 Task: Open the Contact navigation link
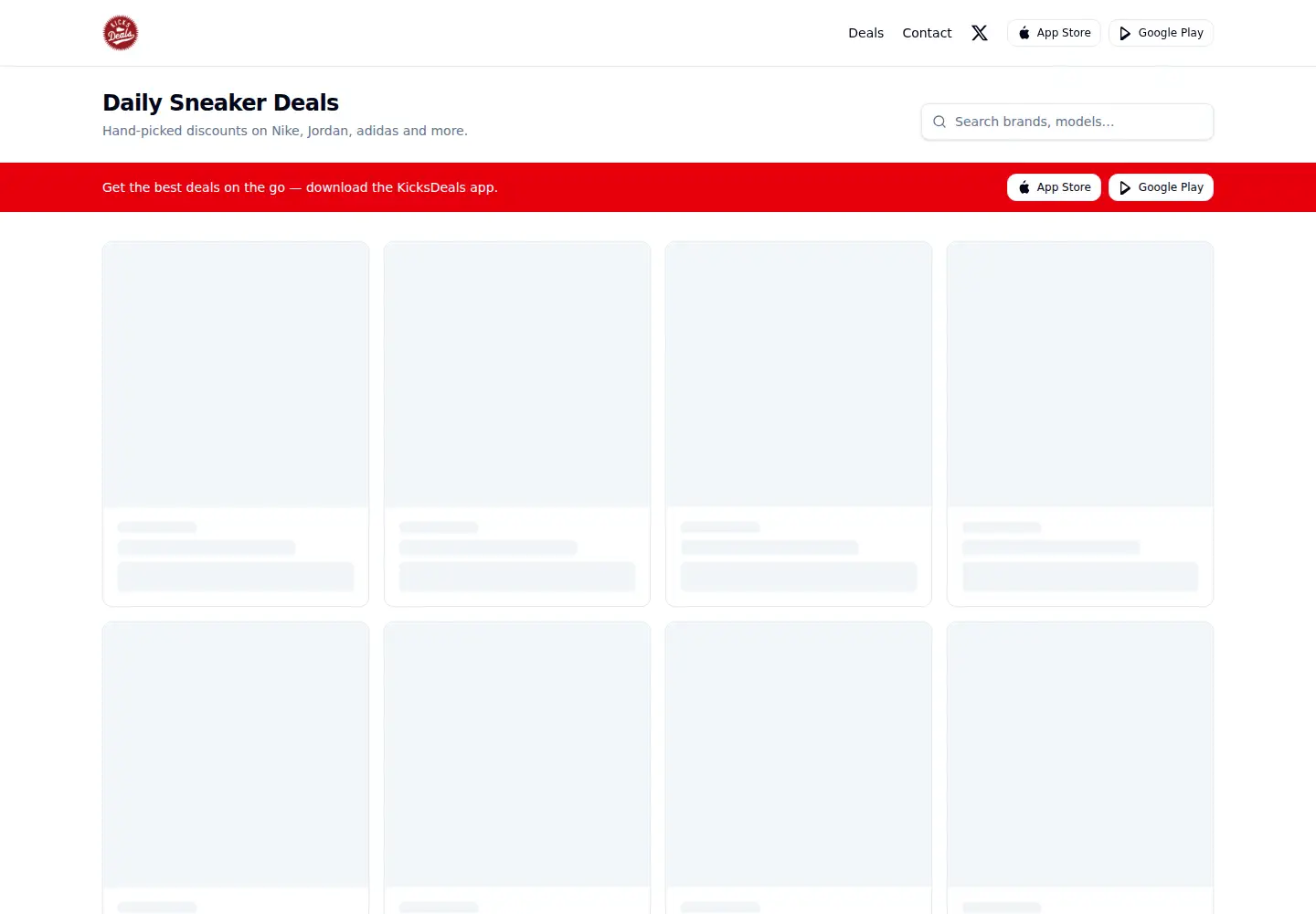click(x=927, y=33)
